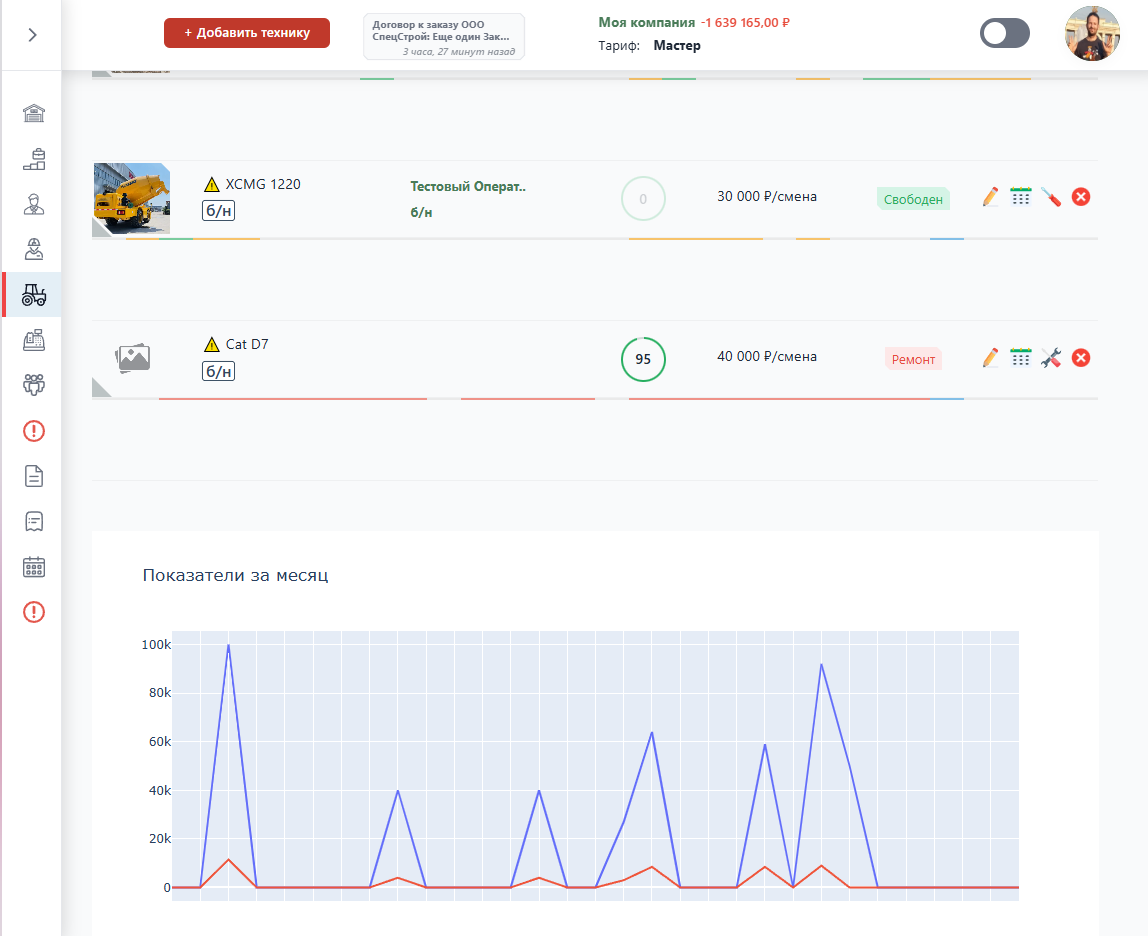Click the 'Ремонт' status badge

913,359
